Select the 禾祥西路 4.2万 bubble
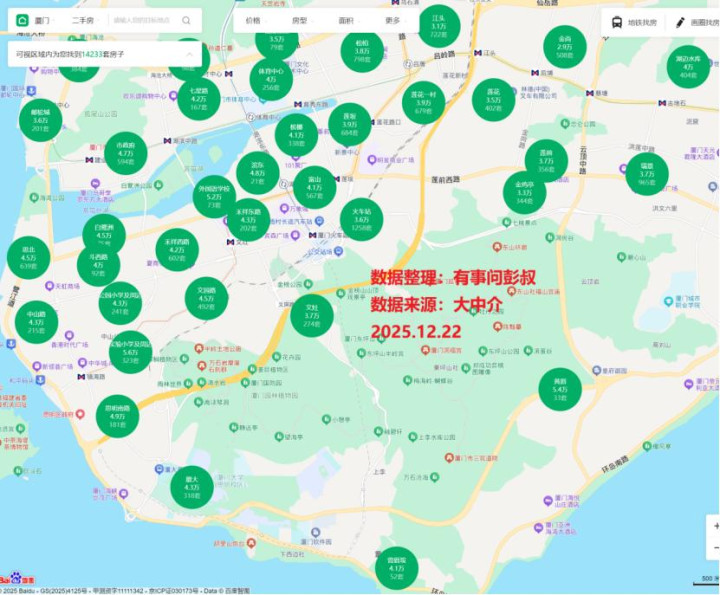720x595 pixels. coord(177,250)
